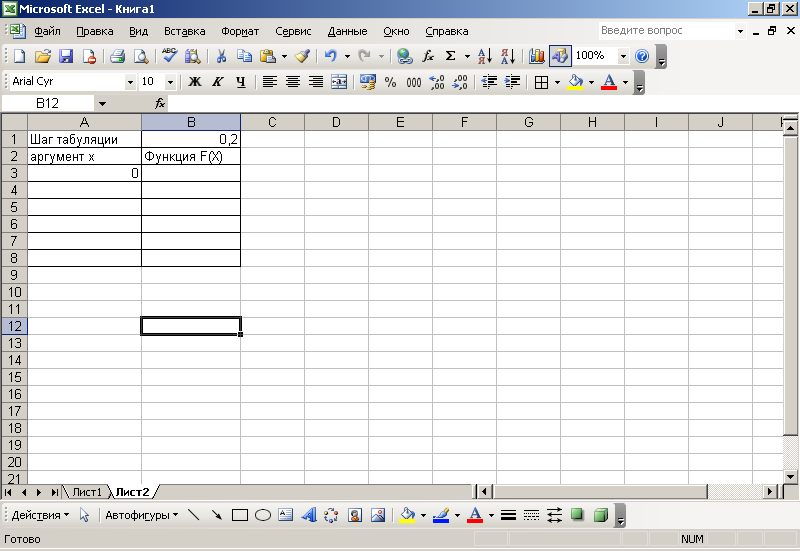Draw an oval shape
Screen dimensions: 800x551
point(263,515)
